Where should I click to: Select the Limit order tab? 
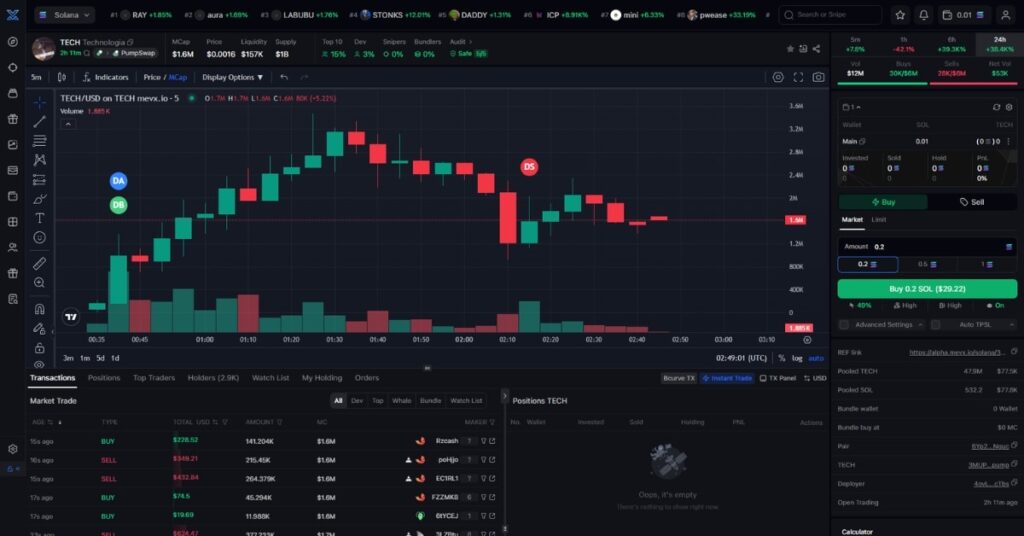coord(879,220)
